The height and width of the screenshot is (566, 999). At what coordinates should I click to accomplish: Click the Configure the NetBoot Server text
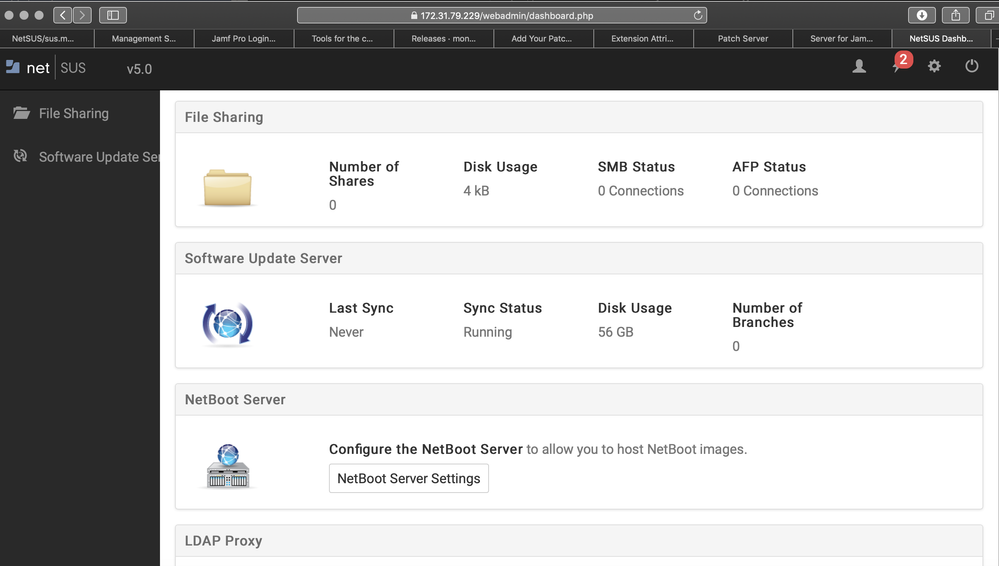(426, 449)
